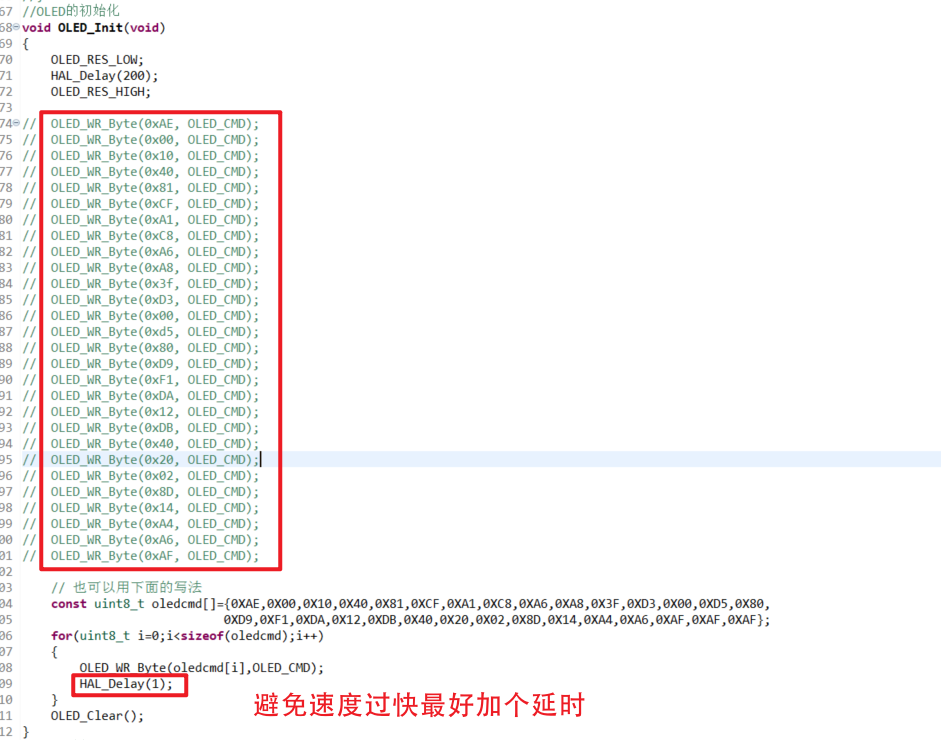Click line number 70 in the gutter
This screenshot has width=941, height=740.
click(6, 59)
